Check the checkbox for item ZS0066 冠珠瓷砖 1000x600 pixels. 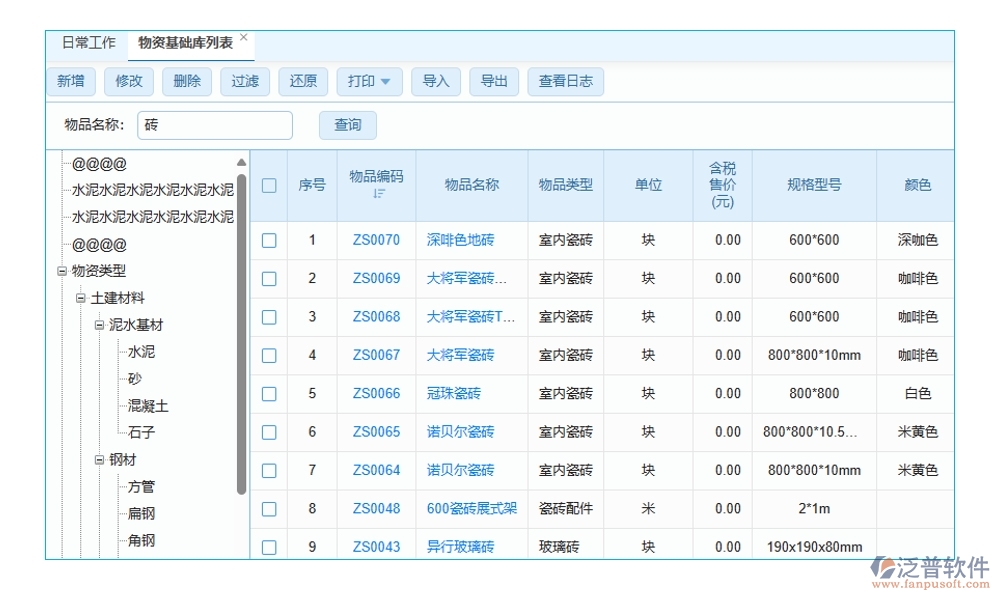[x=268, y=393]
